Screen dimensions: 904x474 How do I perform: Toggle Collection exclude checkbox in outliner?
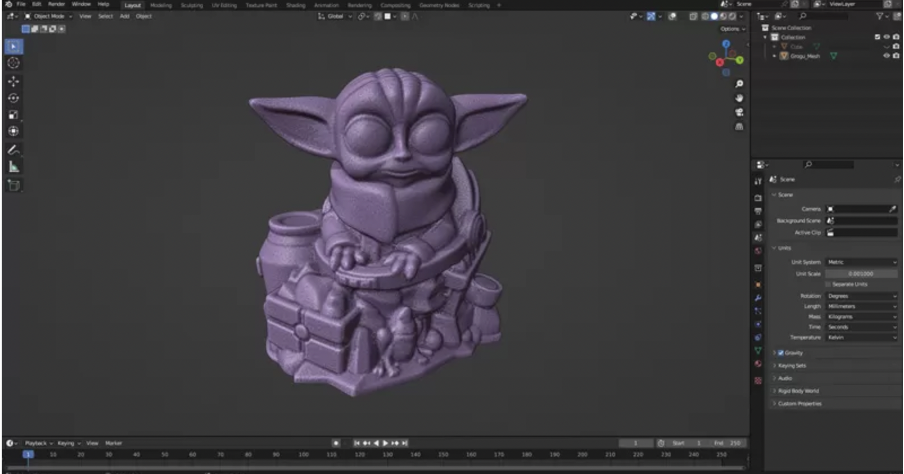tap(877, 37)
